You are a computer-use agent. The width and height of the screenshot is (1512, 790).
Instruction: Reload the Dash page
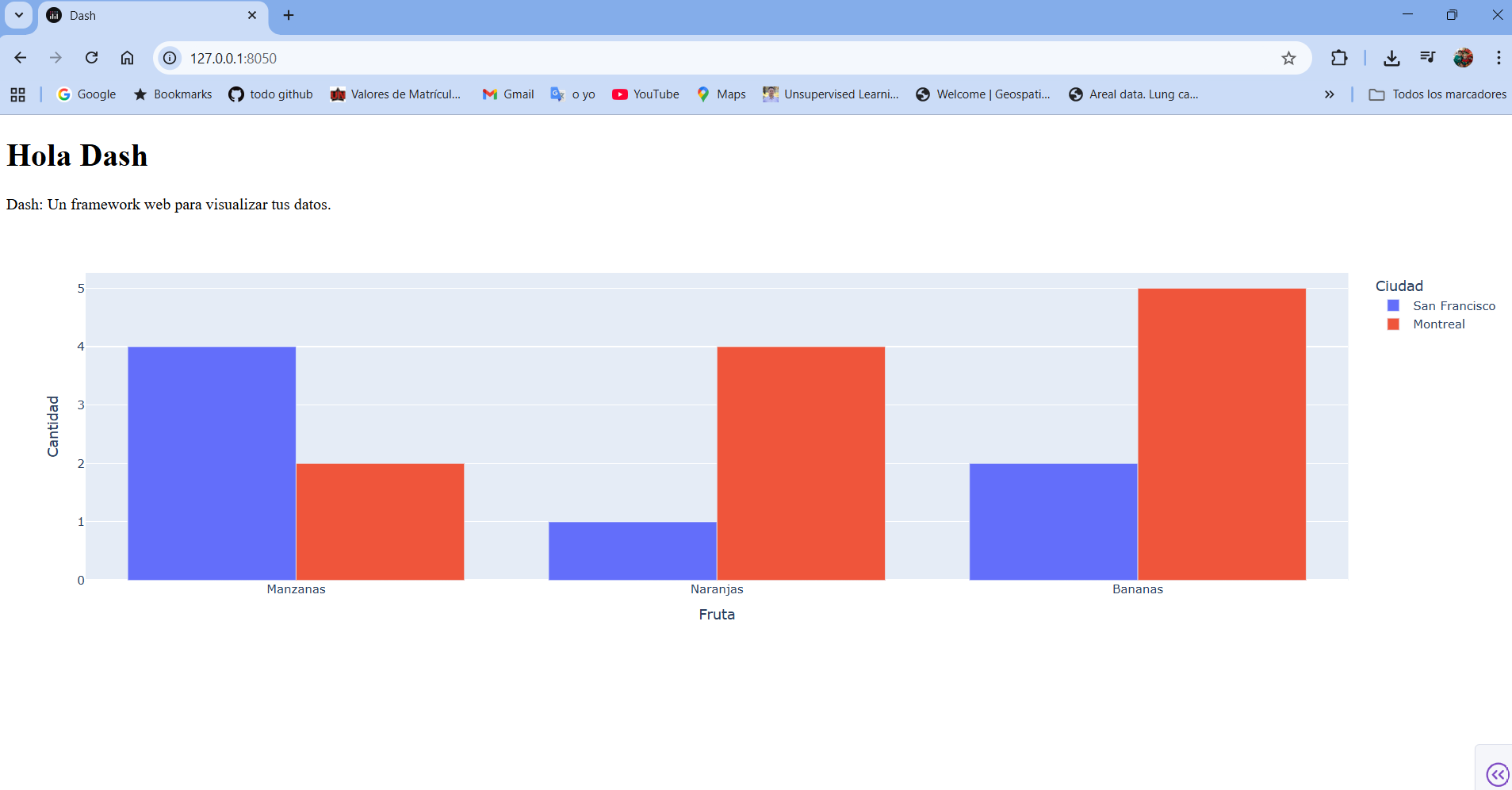91,58
